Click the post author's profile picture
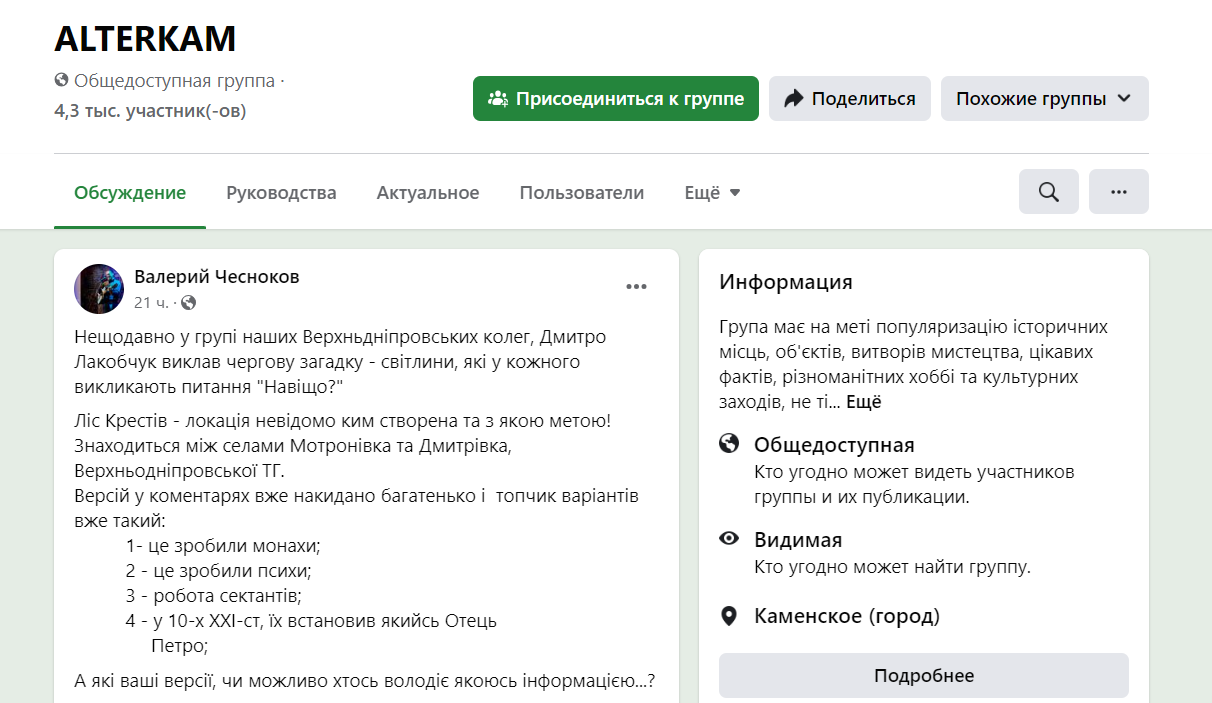 pyautogui.click(x=98, y=288)
